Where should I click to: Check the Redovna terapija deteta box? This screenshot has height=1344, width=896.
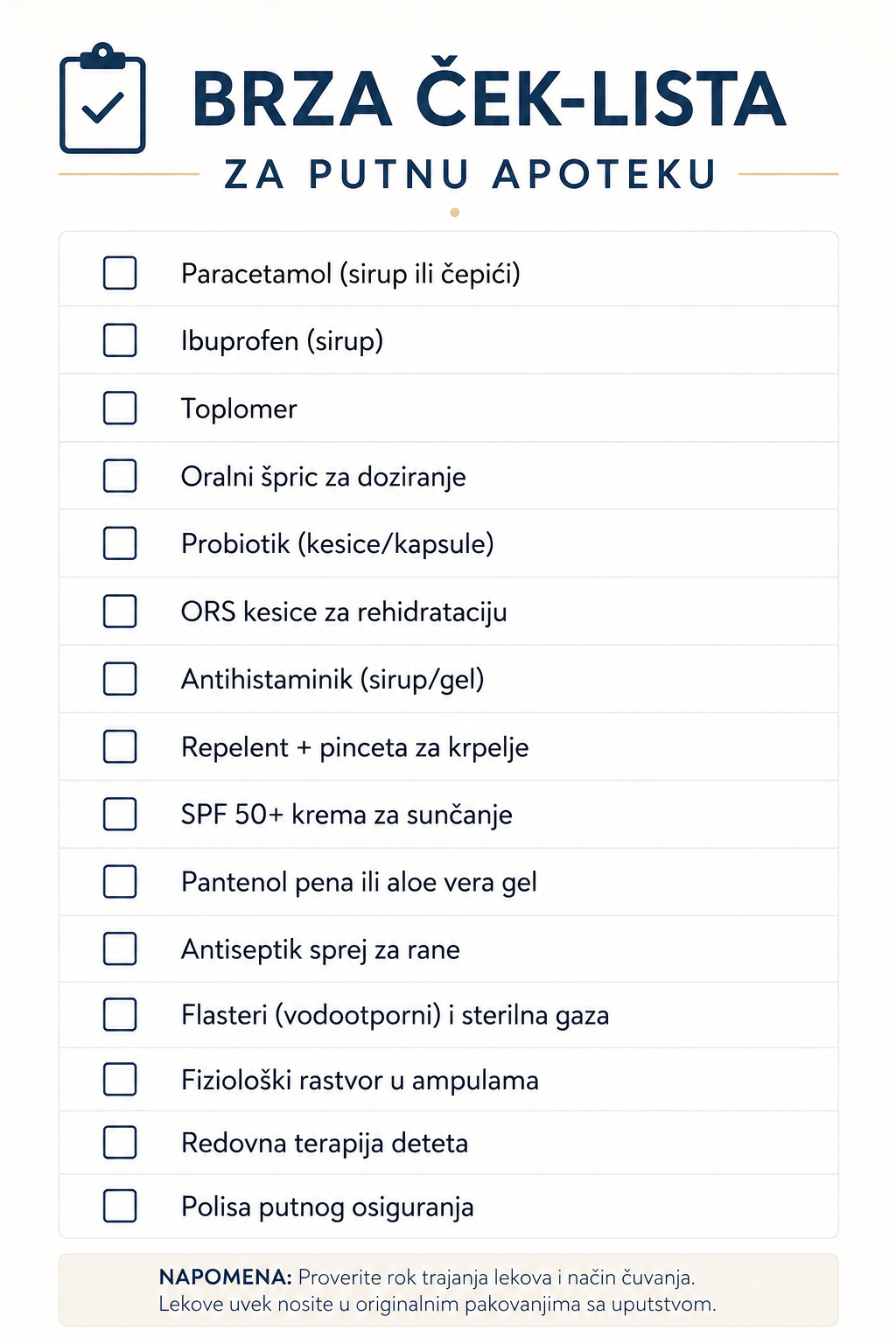(120, 1143)
